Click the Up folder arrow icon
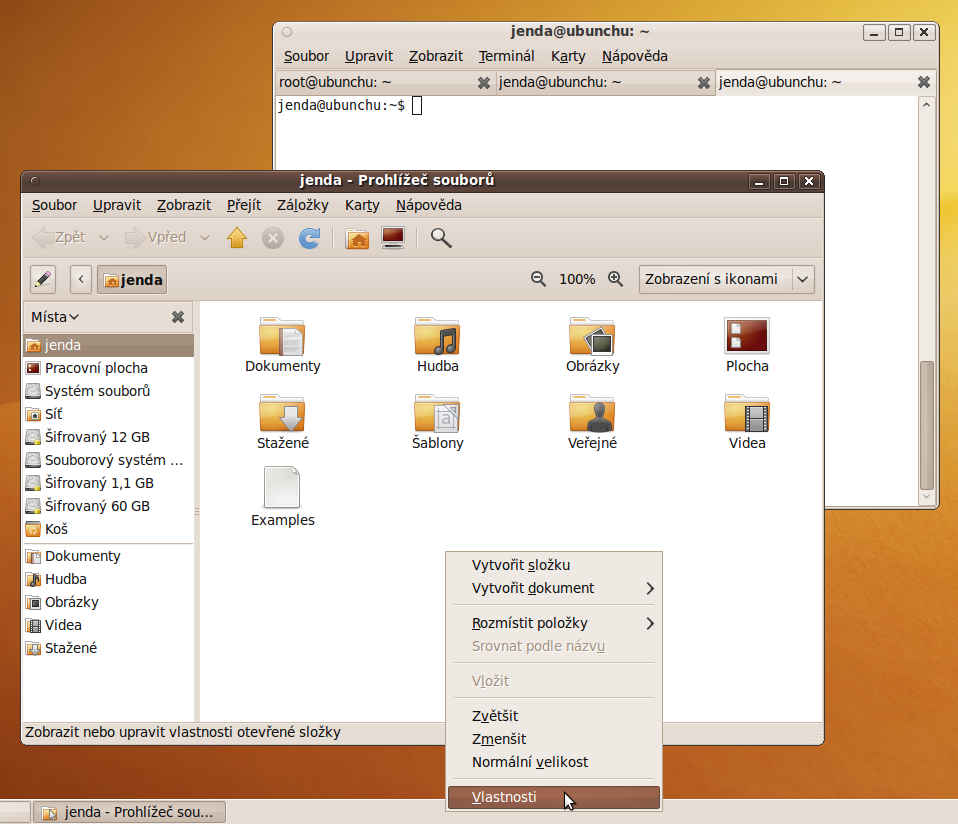 (x=237, y=238)
